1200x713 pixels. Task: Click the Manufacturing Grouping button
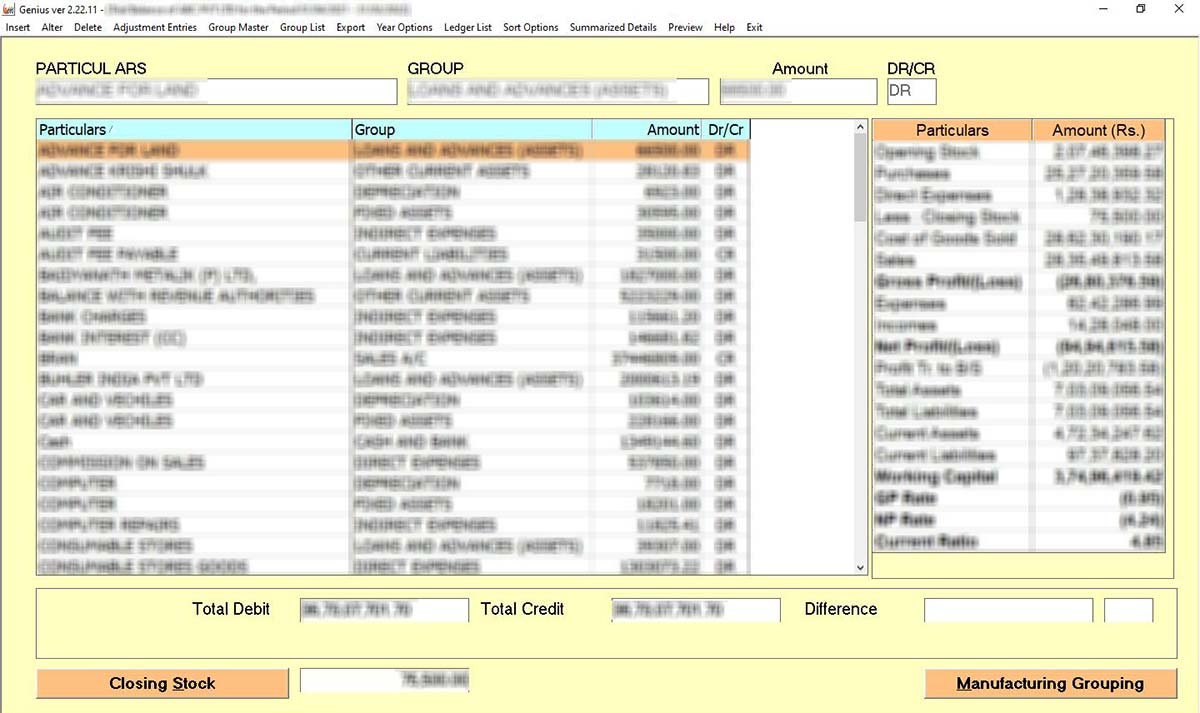point(1049,683)
